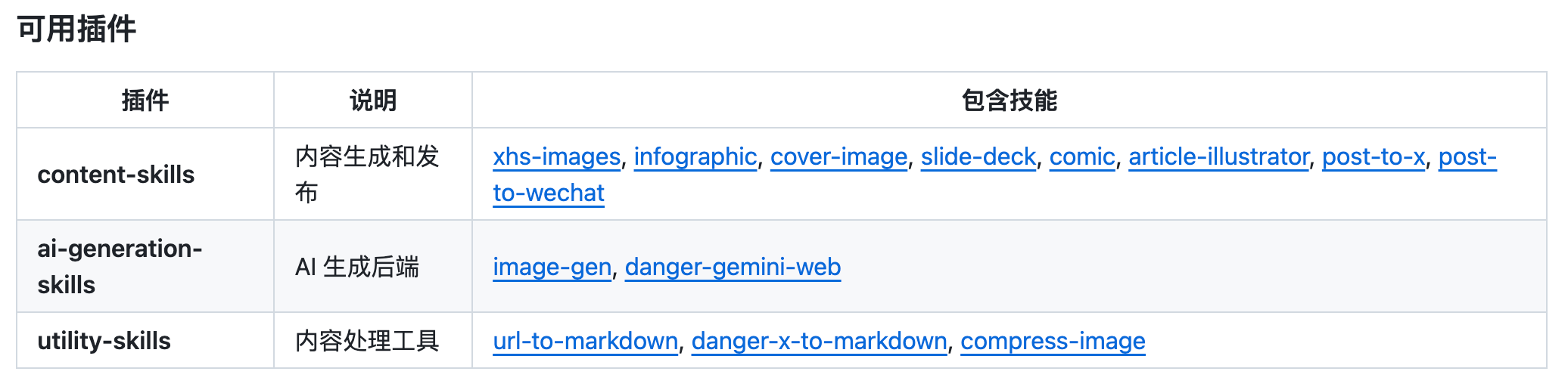Click the content-skills plugin name cell
The height and width of the screenshot is (390, 1568).
[116, 175]
